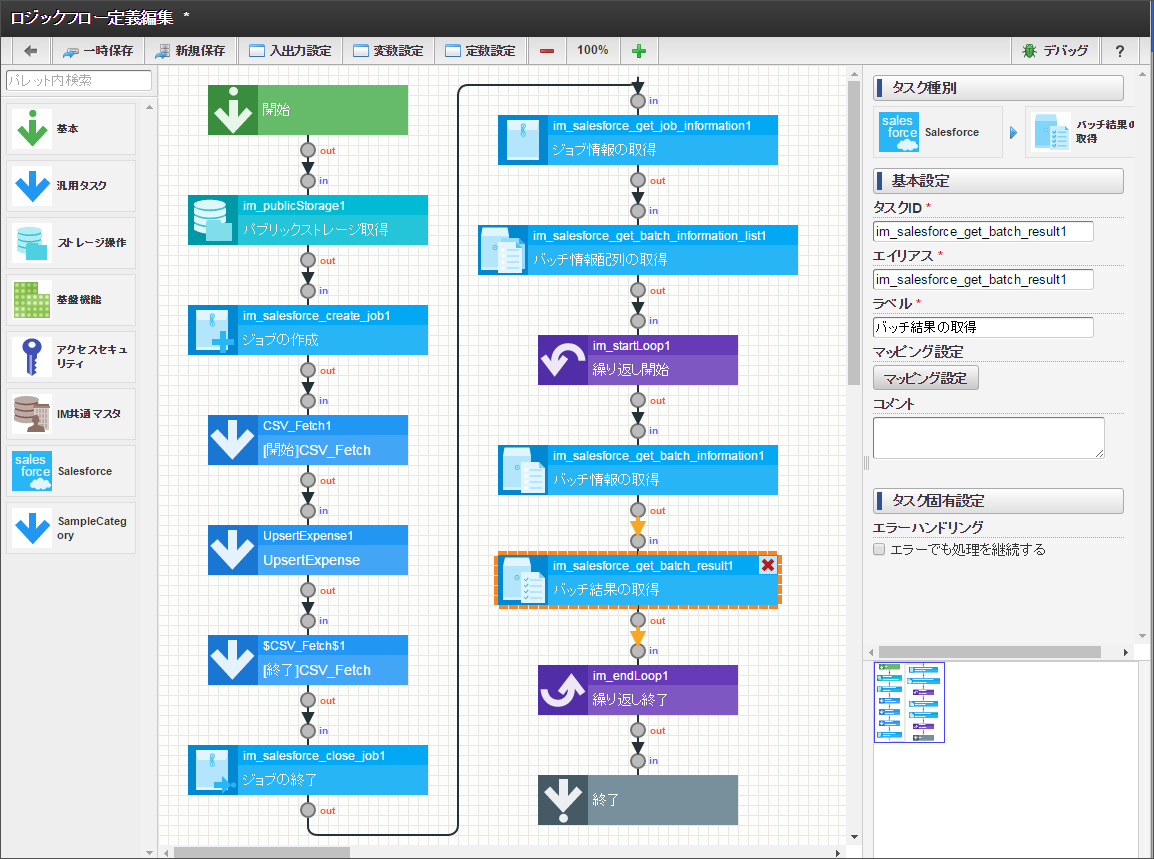Image resolution: width=1154 pixels, height=859 pixels.
Task: Click the property panel horizontal scrollbar
Action: (989, 652)
